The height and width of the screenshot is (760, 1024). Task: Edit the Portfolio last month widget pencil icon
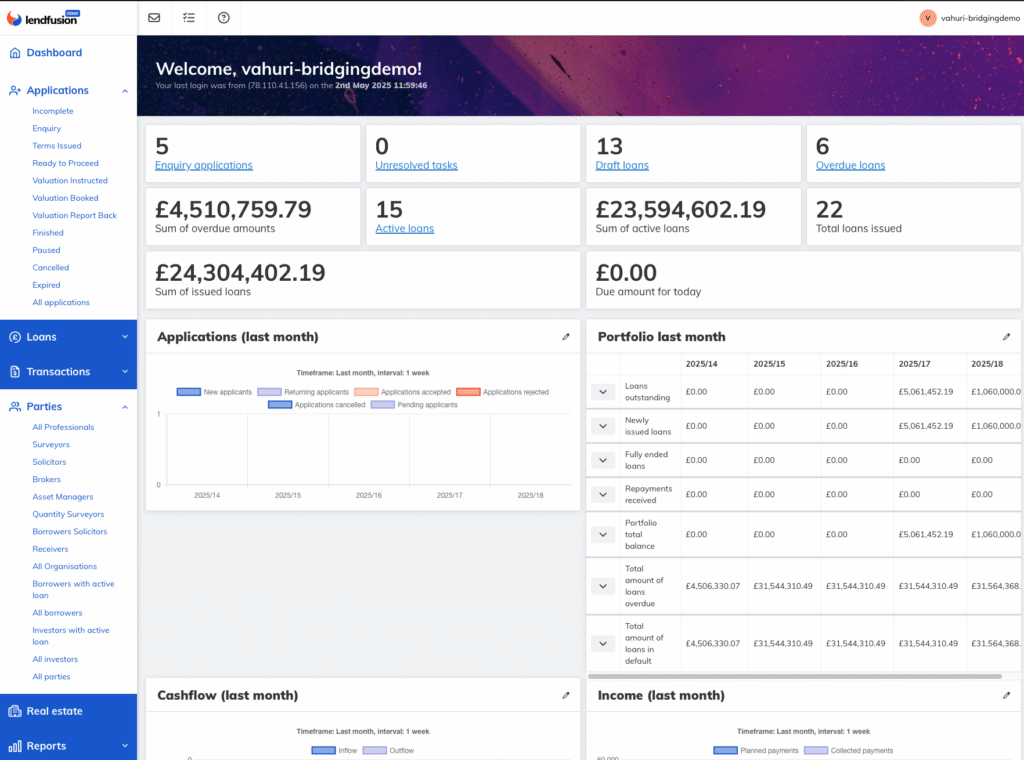pos(1006,337)
